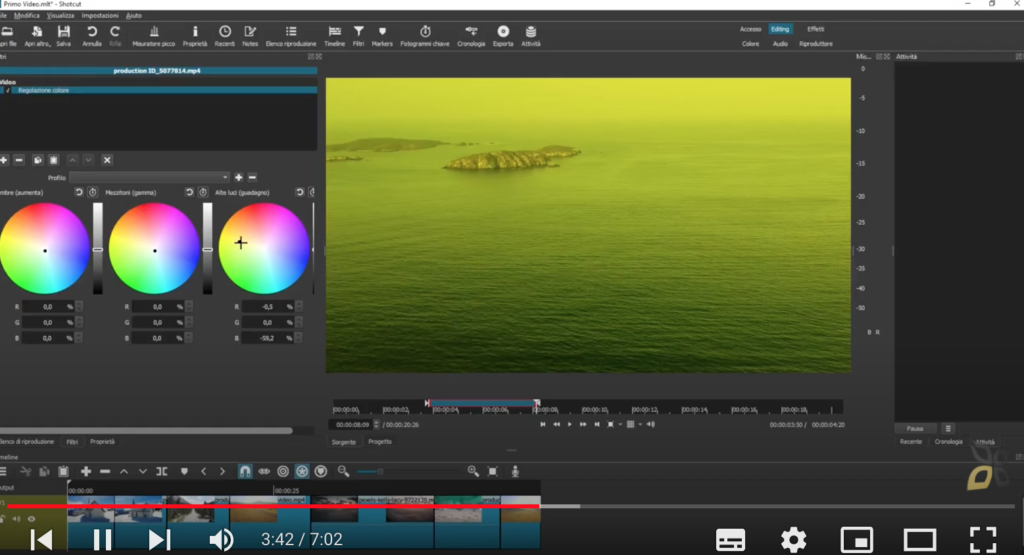Open the Impostazioni menu

coord(100,15)
